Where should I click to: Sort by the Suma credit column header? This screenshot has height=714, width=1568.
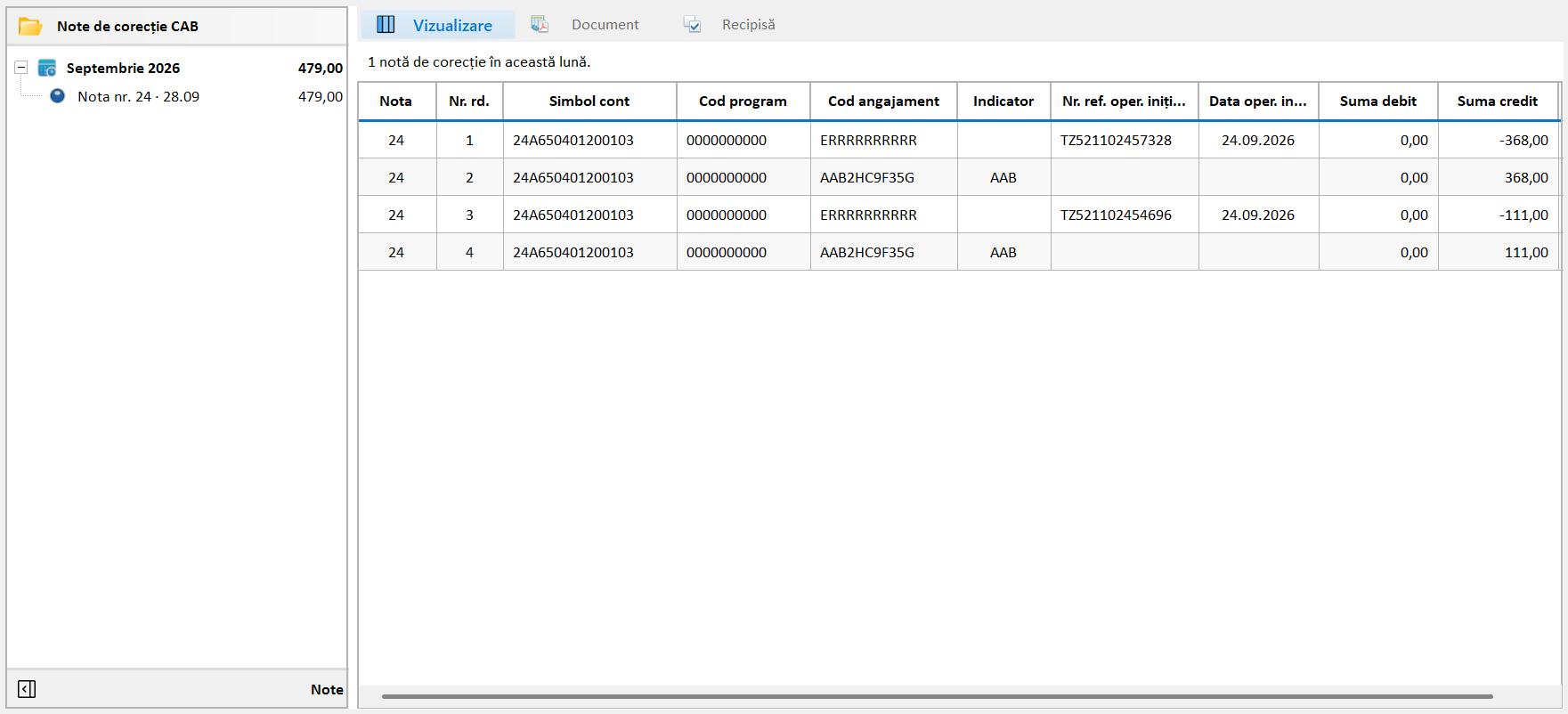point(1498,101)
